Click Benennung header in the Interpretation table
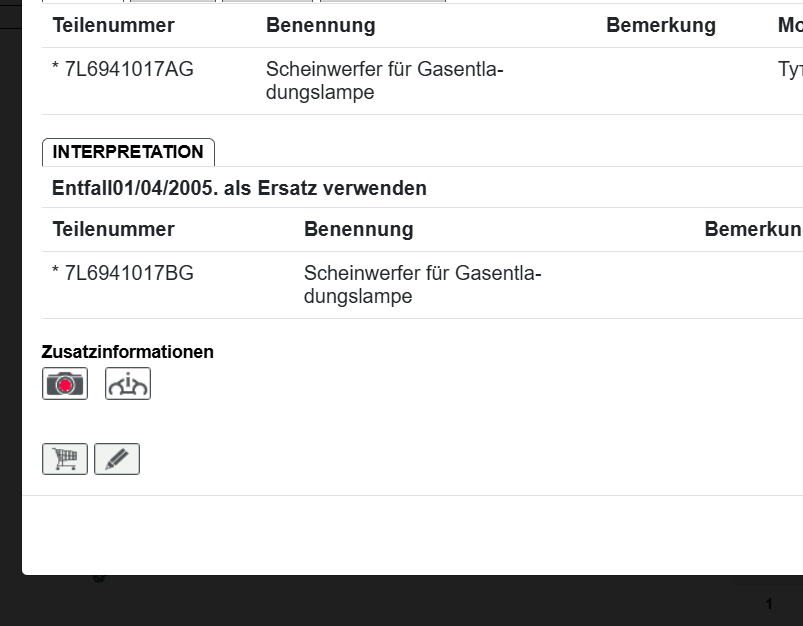This screenshot has width=803, height=626. 358,229
